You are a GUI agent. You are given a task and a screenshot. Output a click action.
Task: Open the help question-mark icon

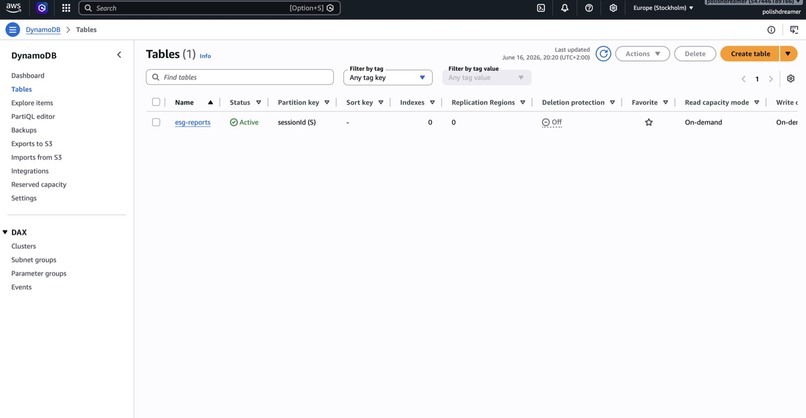589,8
